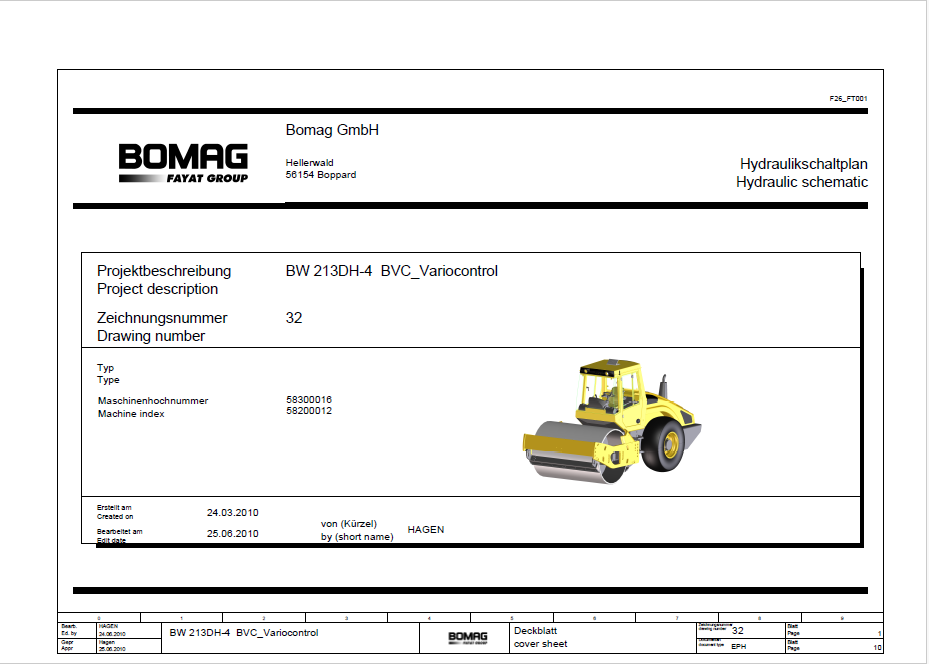This screenshot has height=664, width=929.
Task: Click the creation date '24.03.2010'
Action: point(232,513)
